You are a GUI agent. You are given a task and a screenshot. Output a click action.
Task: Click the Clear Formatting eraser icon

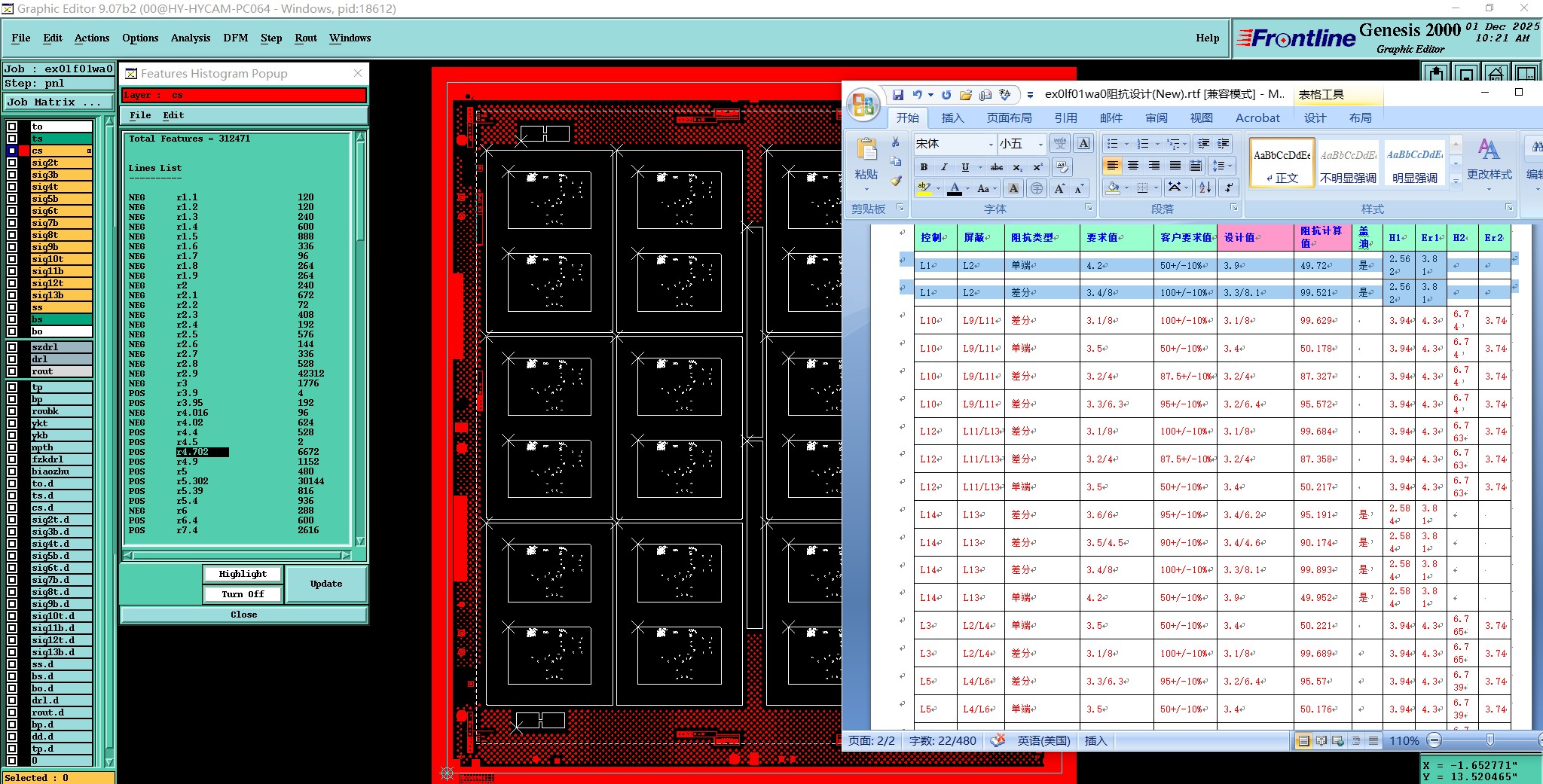click(x=1062, y=167)
